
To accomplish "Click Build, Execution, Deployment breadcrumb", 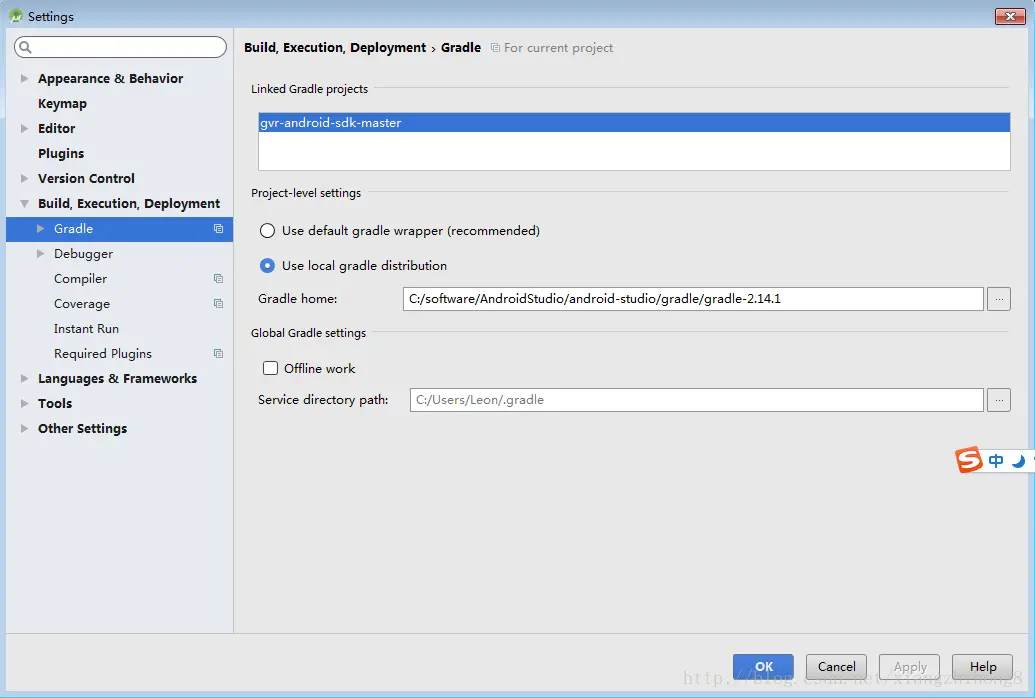I will pyautogui.click(x=335, y=48).
